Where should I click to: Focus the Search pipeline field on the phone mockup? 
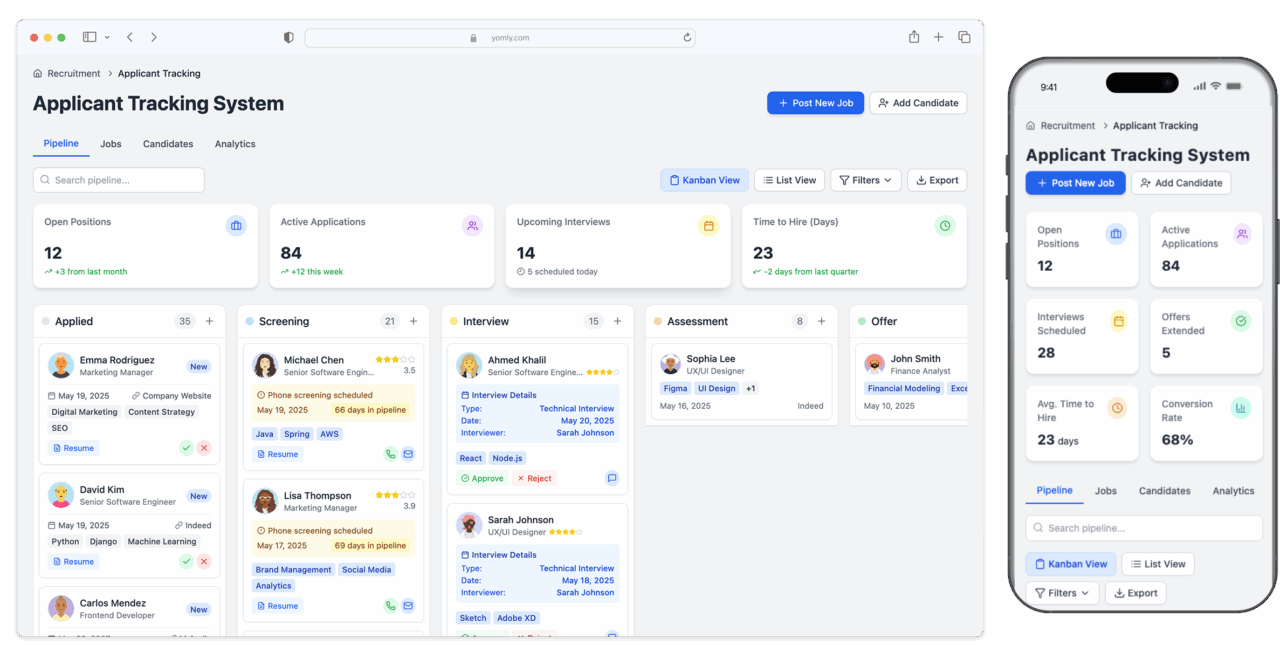1144,528
